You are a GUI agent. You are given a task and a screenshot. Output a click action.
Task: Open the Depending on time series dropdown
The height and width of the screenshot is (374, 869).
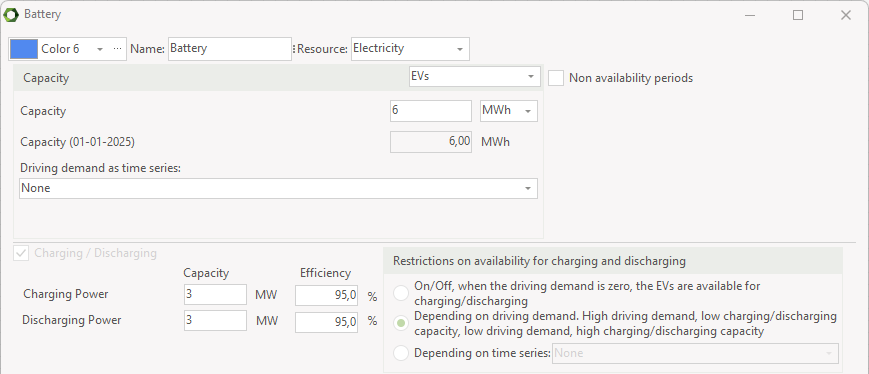695,353
